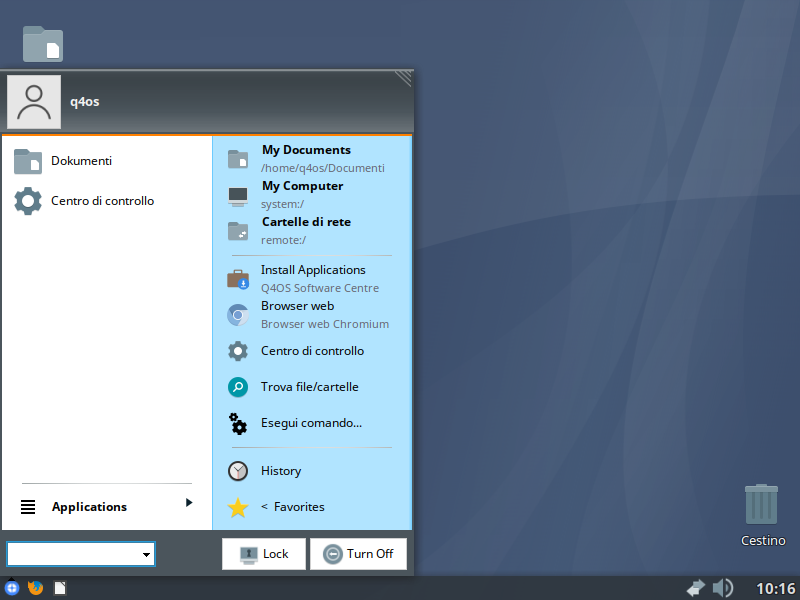Image resolution: width=800 pixels, height=600 pixels.
Task: Click the Turn Off button
Action: point(358,554)
